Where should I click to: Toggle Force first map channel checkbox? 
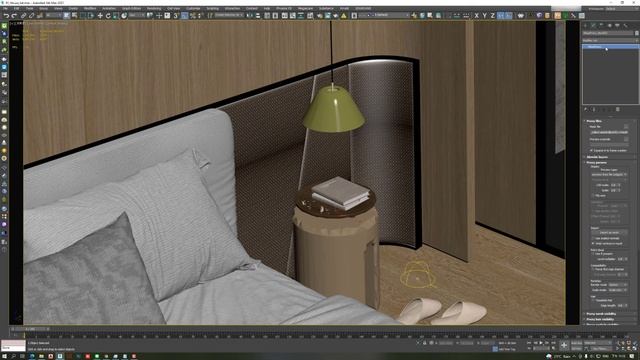[x=593, y=269]
